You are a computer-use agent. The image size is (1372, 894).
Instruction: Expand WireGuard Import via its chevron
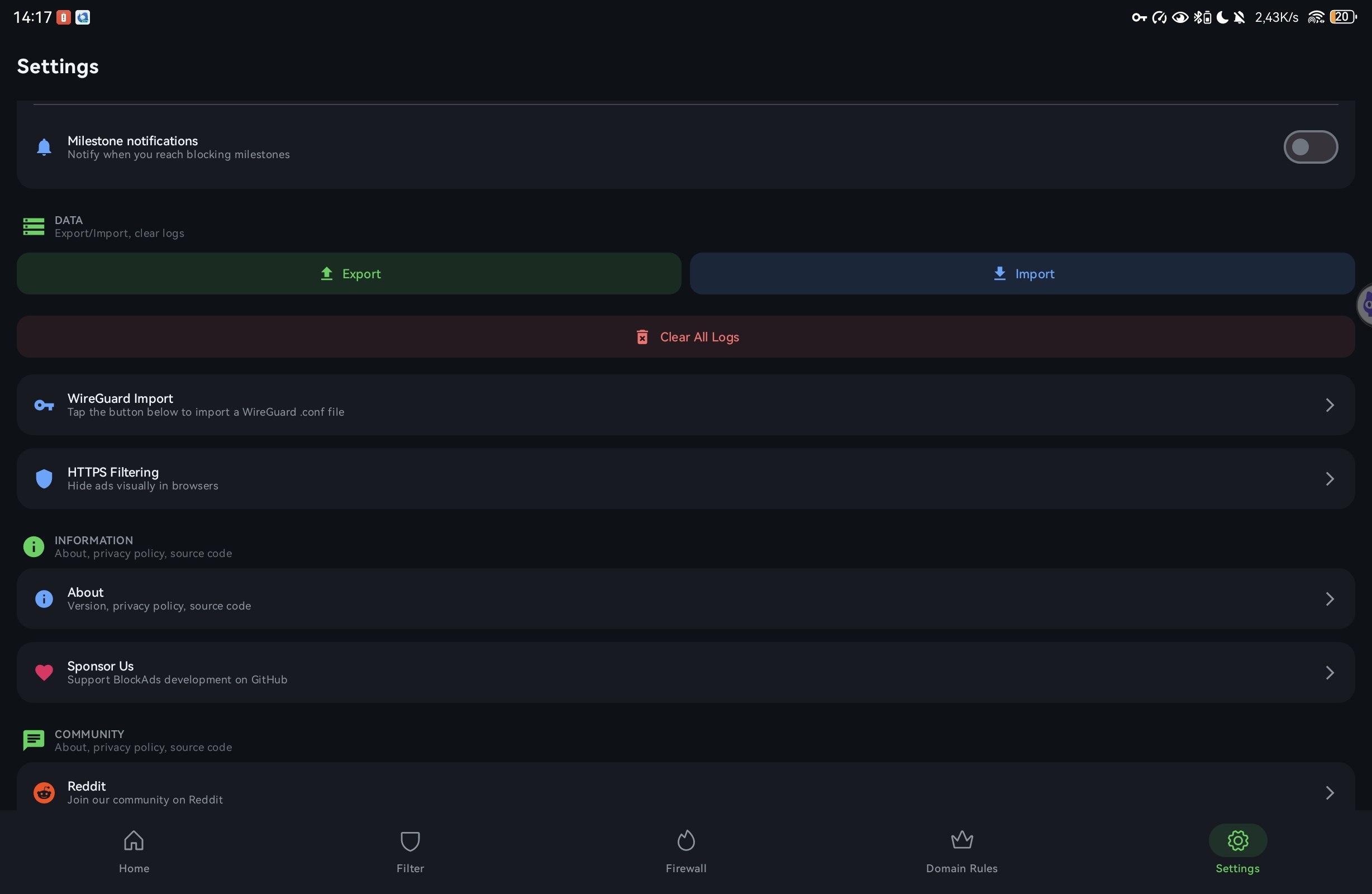[x=1330, y=405]
